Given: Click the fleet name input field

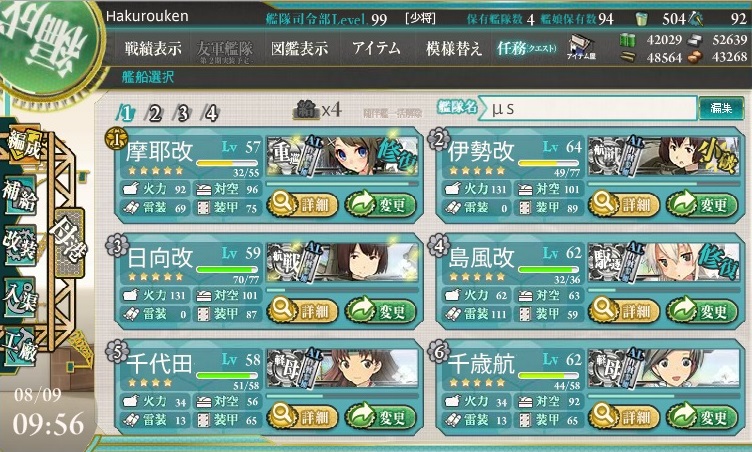Looking at the screenshot, I should point(588,108).
